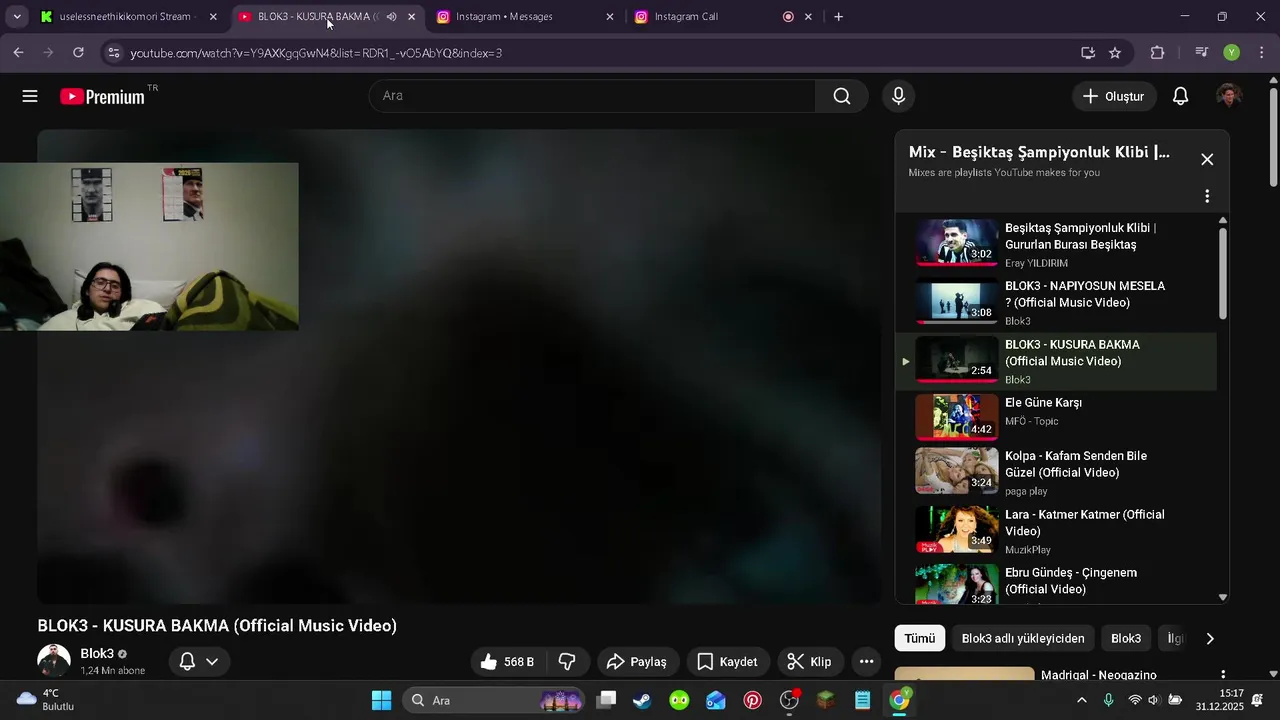Show hidden system tray icons chevron
1280x720 pixels.
pos(1081,700)
